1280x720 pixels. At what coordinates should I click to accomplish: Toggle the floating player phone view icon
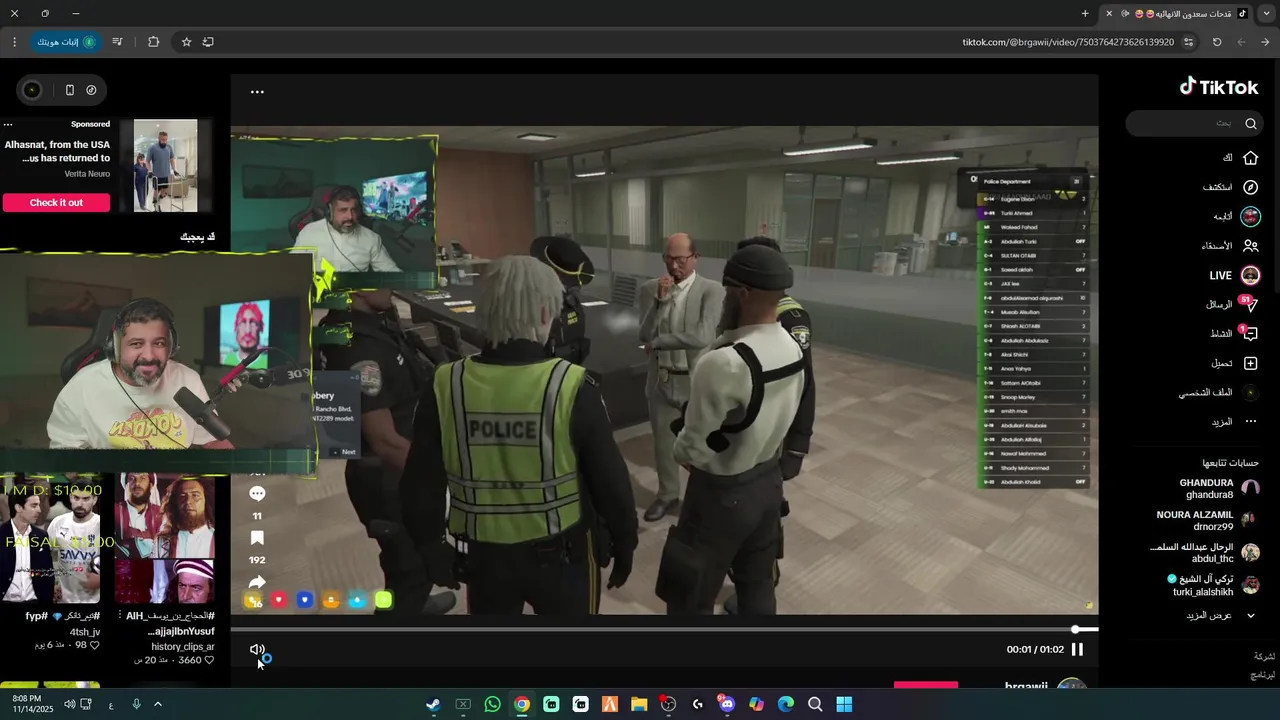coord(69,90)
